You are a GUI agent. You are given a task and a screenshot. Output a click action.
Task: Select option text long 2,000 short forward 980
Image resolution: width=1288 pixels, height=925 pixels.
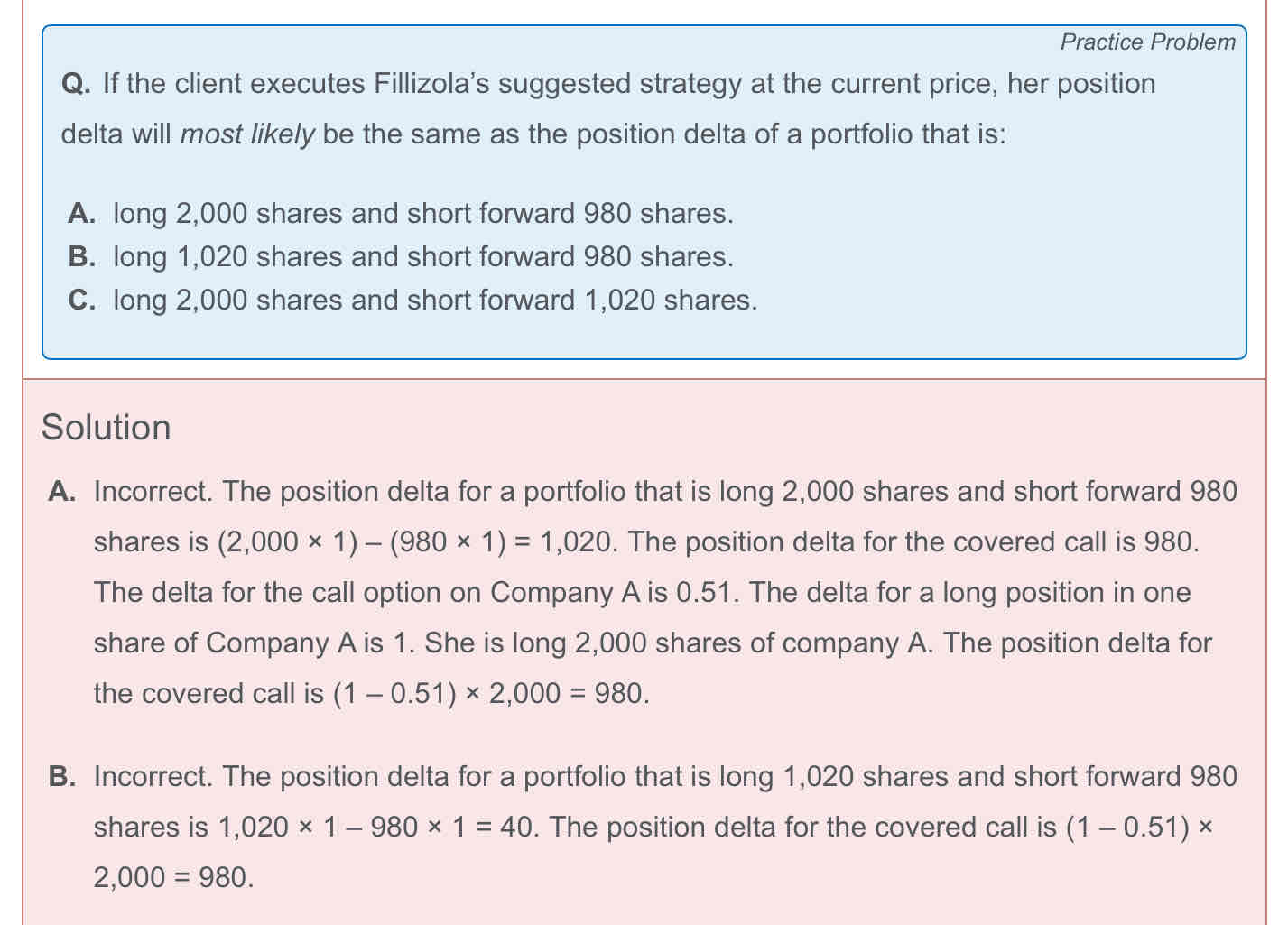coord(423,213)
